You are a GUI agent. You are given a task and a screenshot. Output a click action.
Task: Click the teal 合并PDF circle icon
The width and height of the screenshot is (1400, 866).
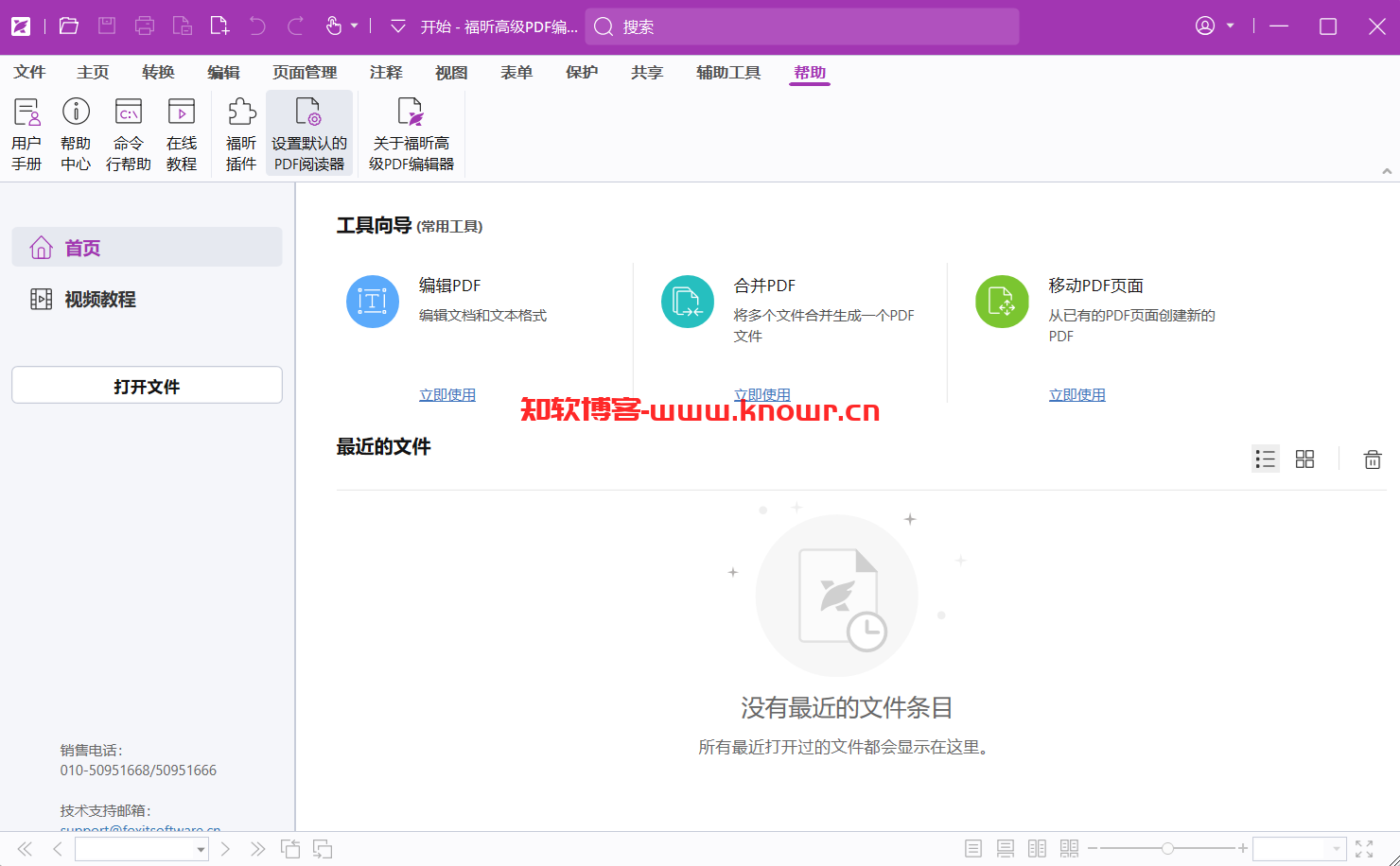tap(688, 302)
